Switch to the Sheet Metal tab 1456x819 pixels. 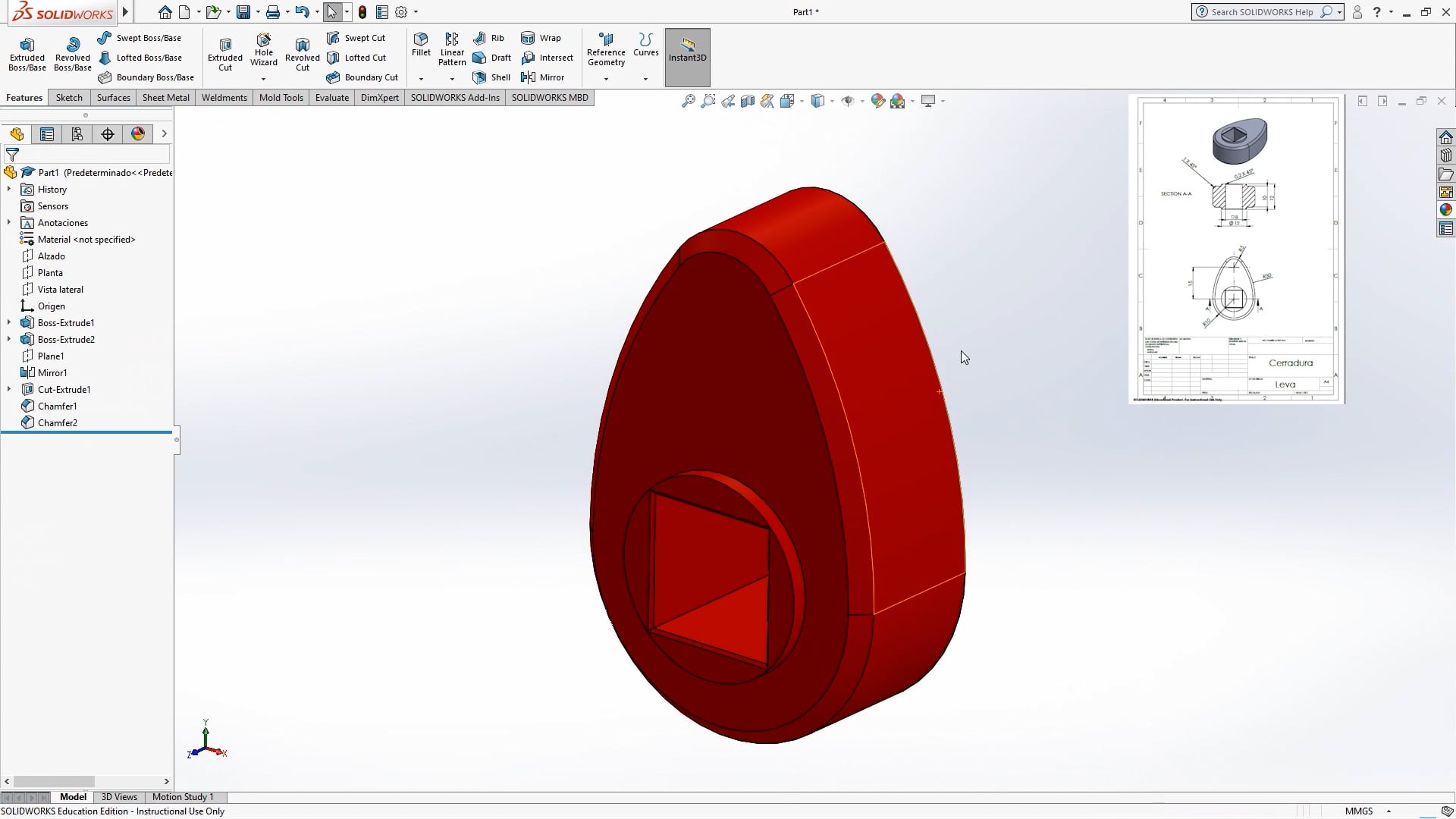[165, 97]
